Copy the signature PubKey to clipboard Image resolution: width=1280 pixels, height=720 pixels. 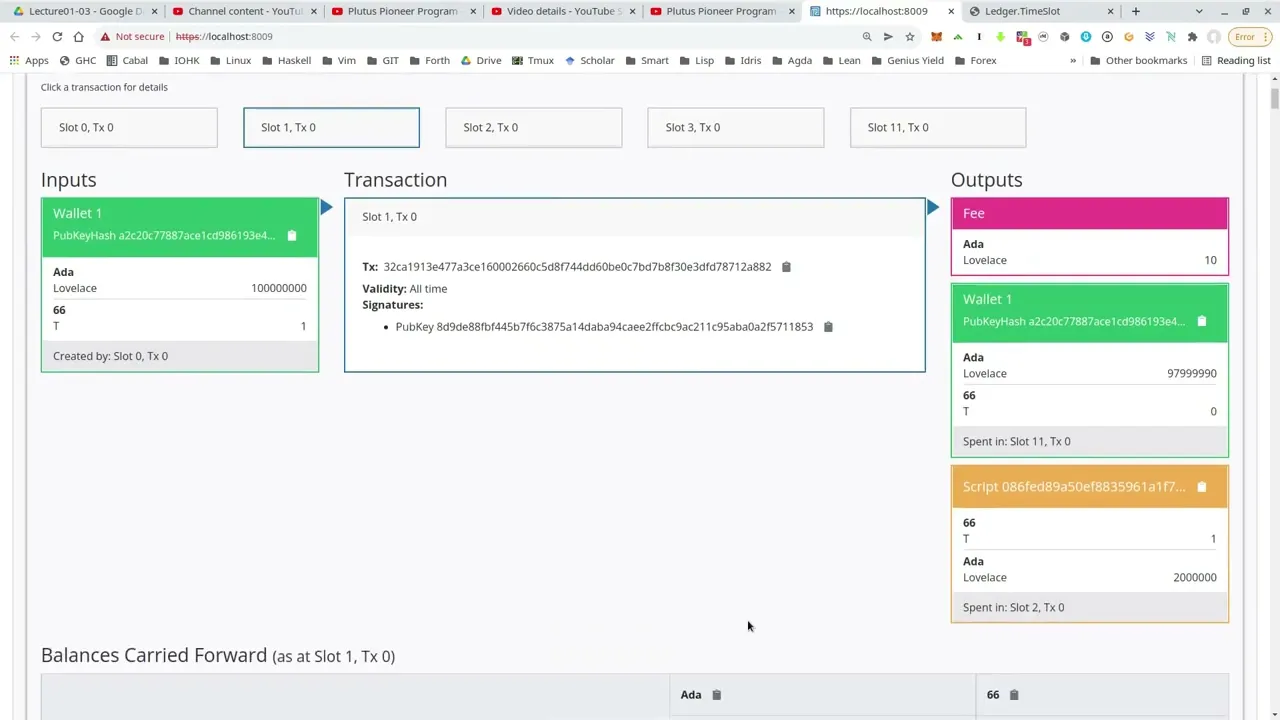click(x=828, y=327)
